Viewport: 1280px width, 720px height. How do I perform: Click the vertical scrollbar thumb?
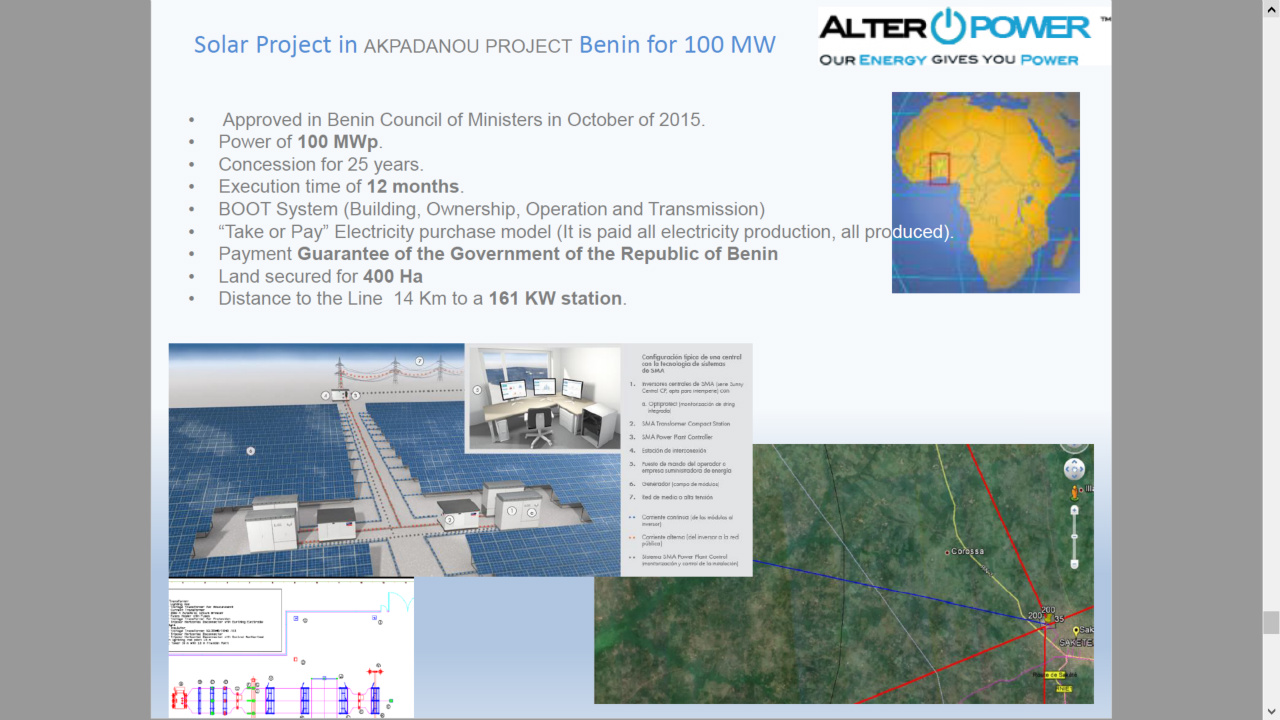pyautogui.click(x=1271, y=622)
